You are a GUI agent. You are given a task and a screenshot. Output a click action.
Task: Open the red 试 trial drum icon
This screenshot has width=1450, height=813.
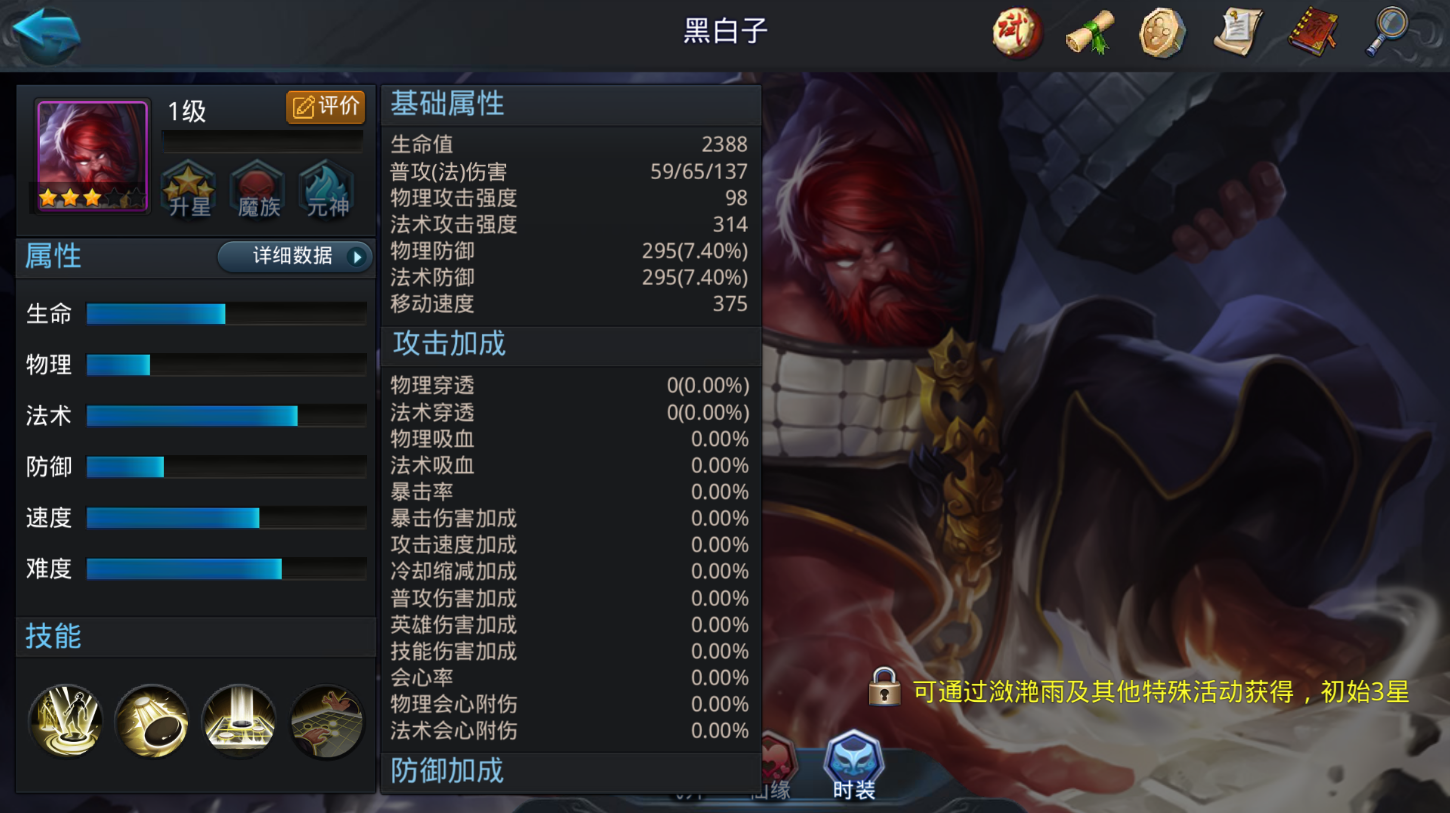click(x=1018, y=32)
